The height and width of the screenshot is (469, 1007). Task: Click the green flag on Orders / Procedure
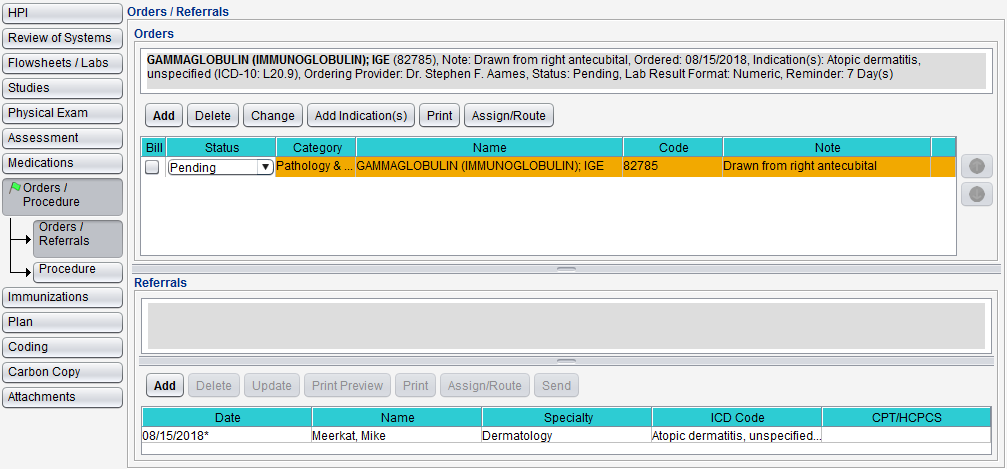(x=15, y=187)
